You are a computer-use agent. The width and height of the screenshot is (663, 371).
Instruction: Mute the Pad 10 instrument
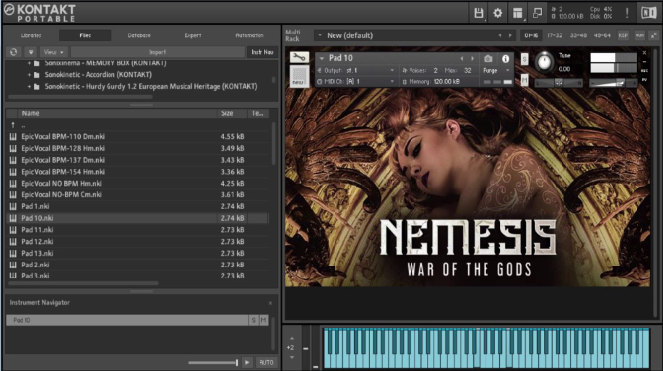tap(524, 80)
